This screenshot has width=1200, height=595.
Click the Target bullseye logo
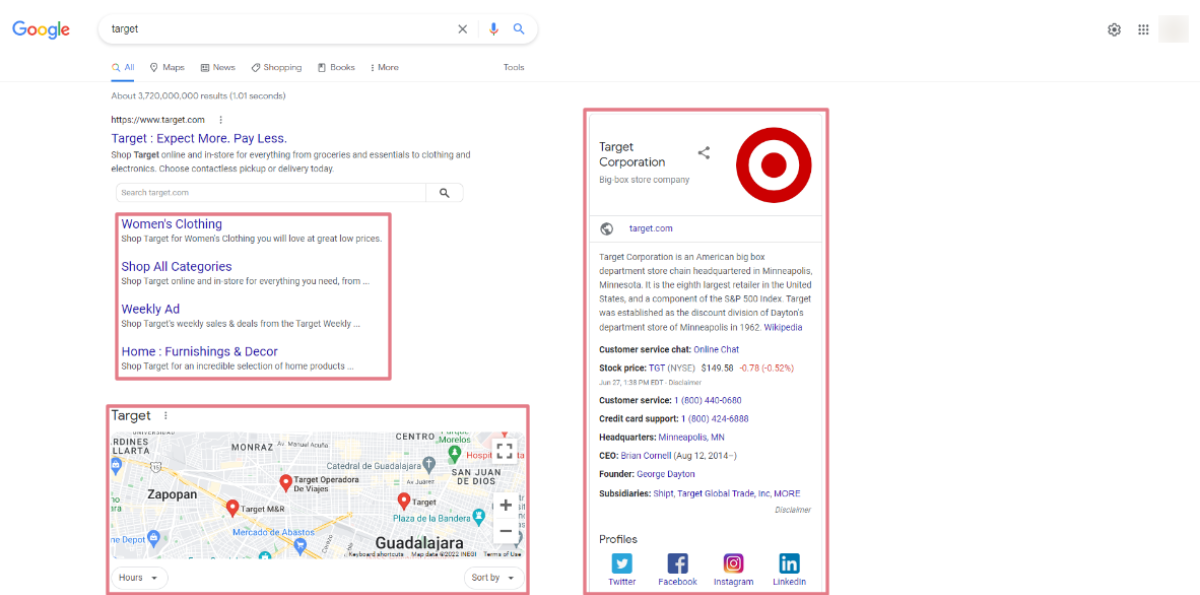tap(774, 164)
